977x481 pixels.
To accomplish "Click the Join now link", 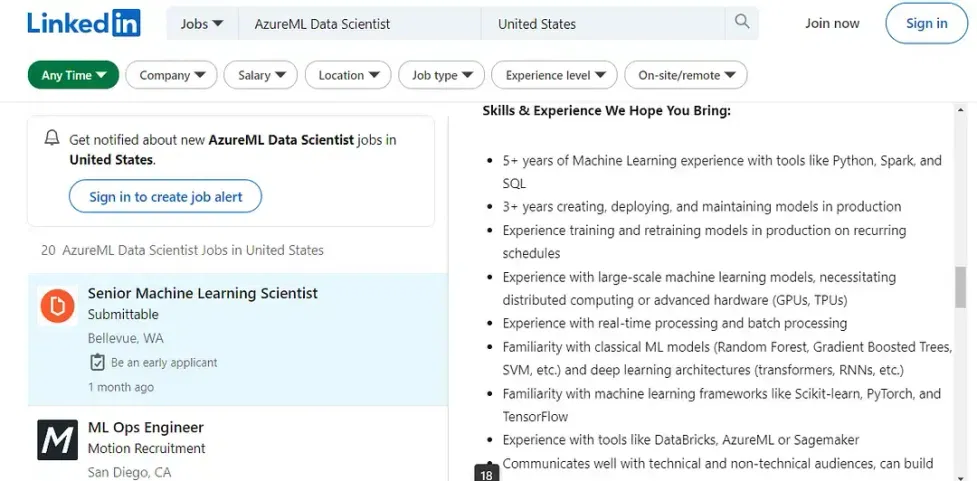I will pyautogui.click(x=832, y=23).
